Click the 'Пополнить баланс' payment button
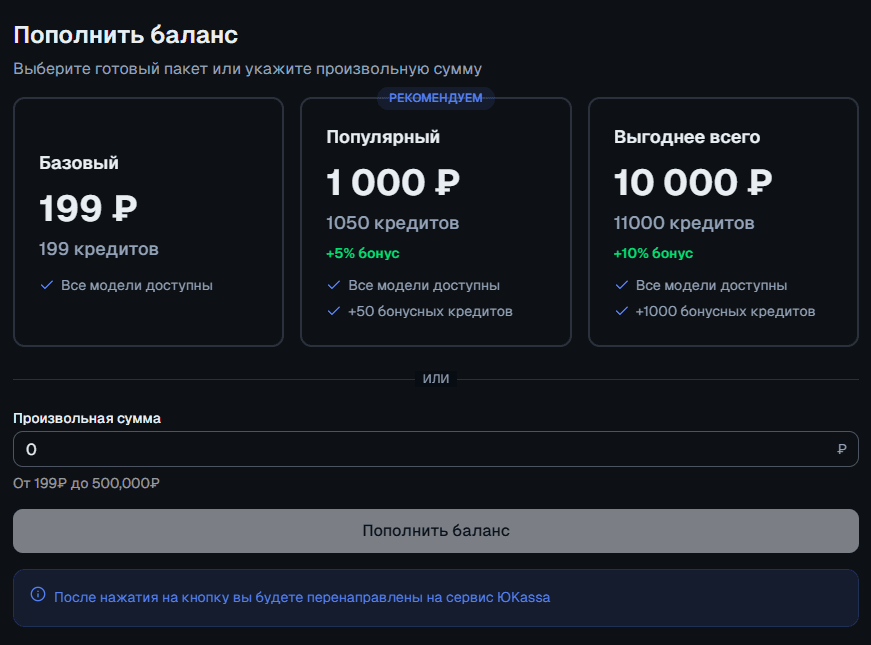Screen dimensions: 871x645 [x=435, y=531]
